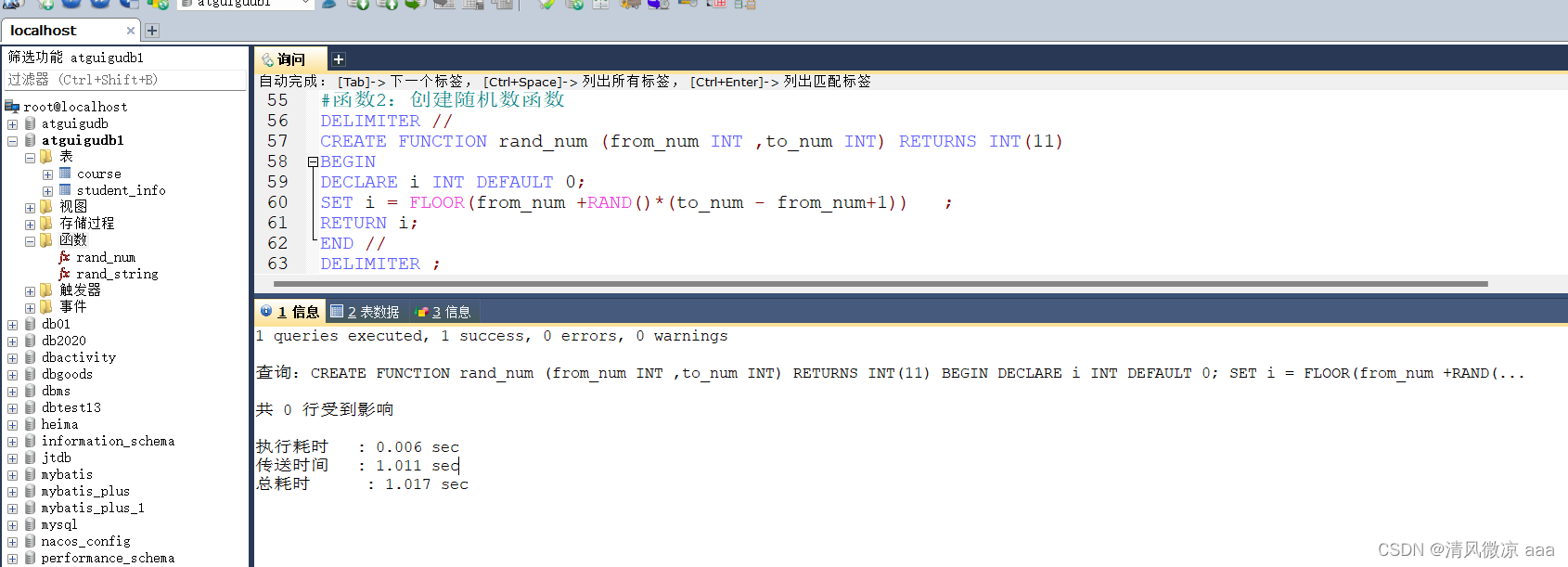Select the dbms database

56,391
